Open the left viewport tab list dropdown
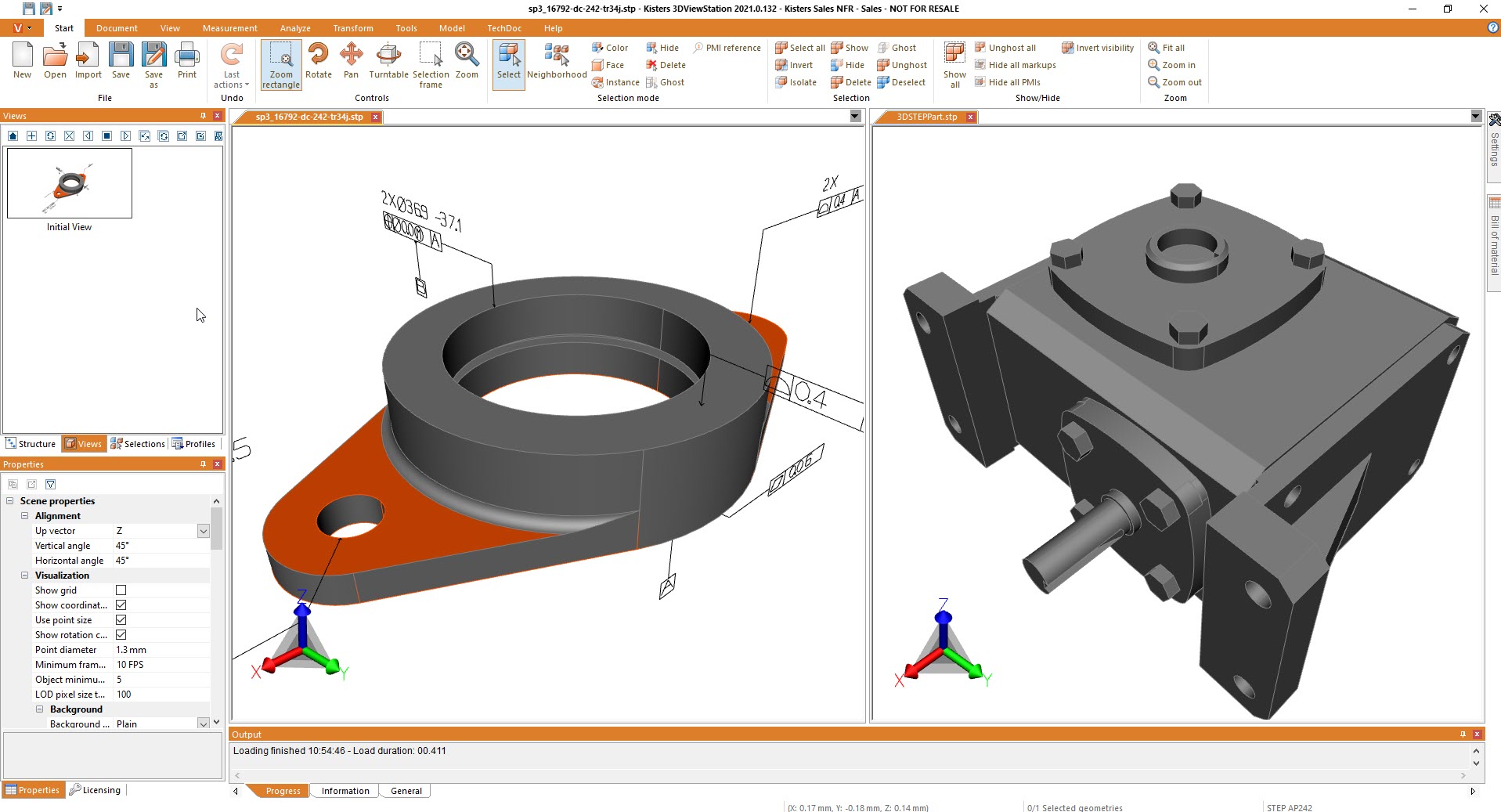 tap(855, 116)
